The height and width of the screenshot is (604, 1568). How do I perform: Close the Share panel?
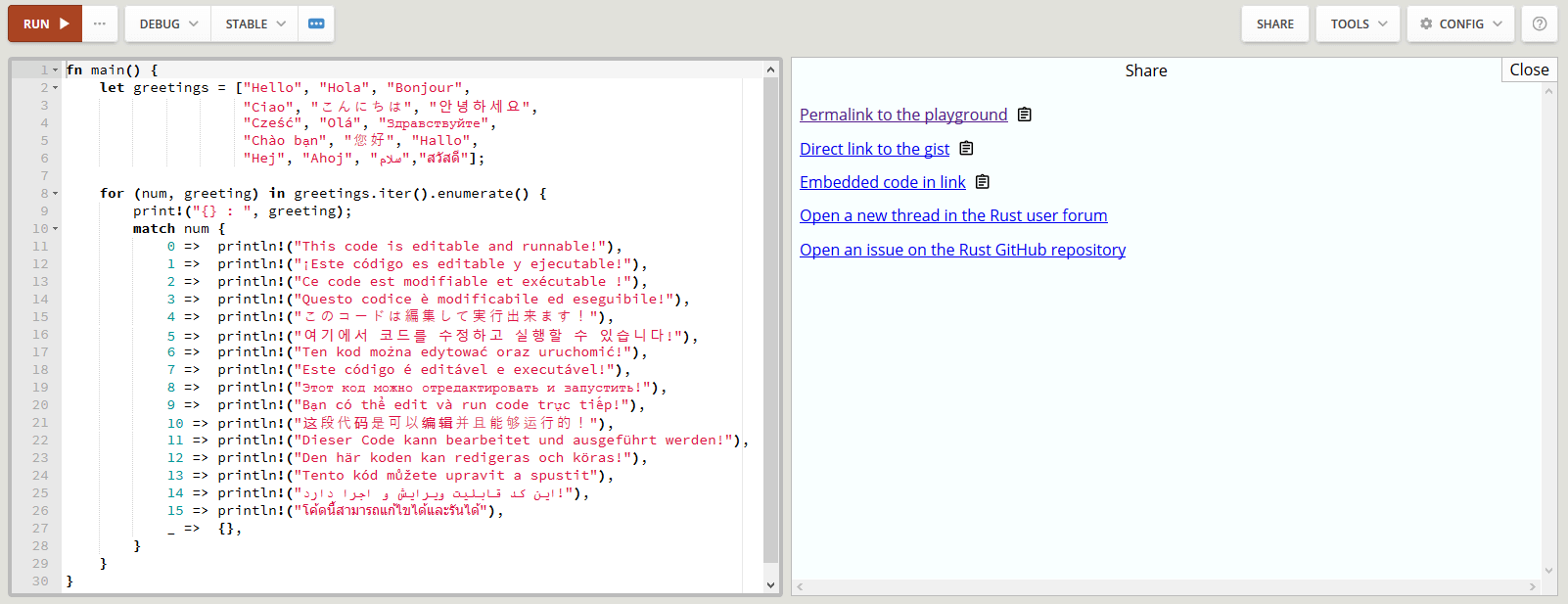coord(1528,70)
